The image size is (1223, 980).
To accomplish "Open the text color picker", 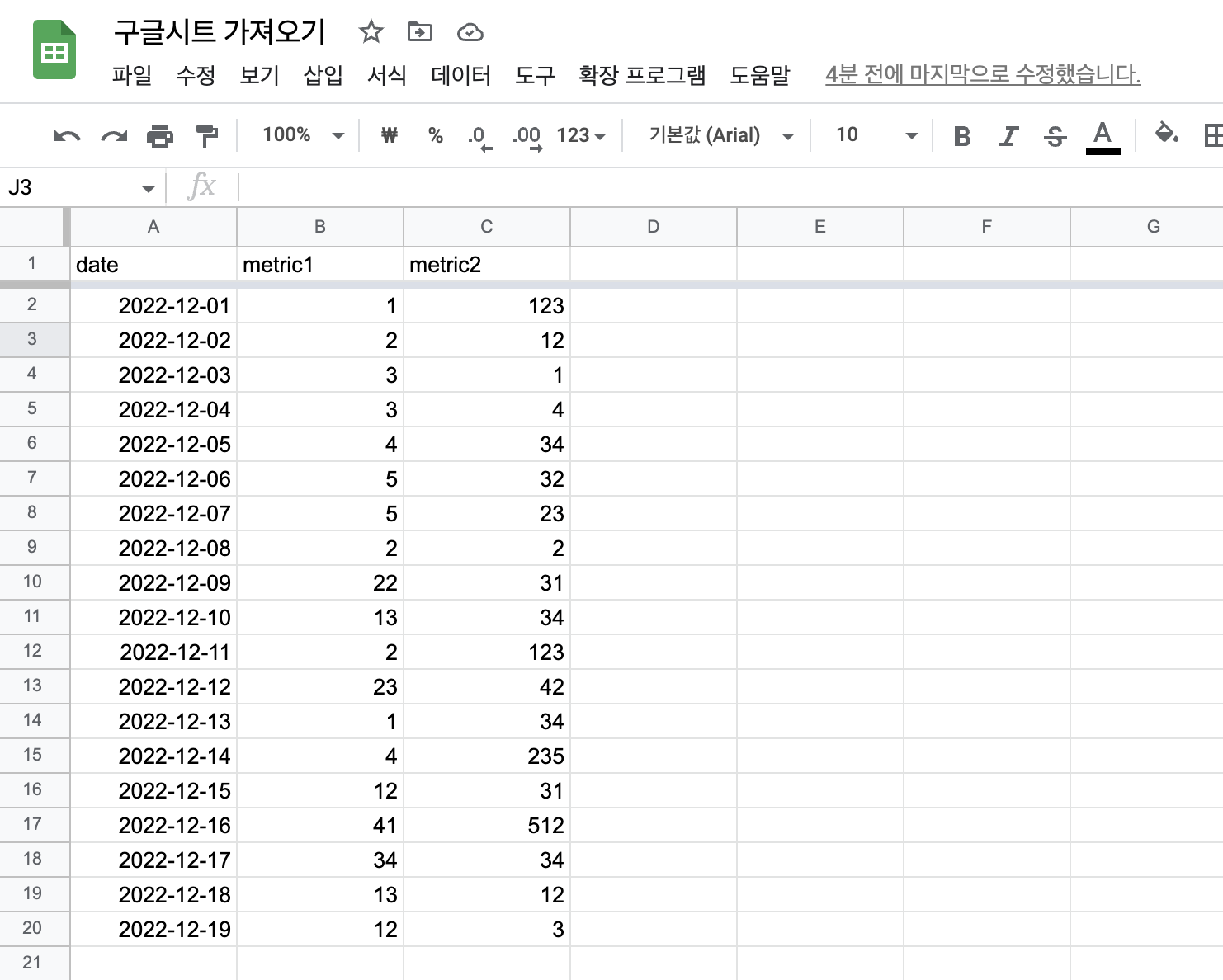I will coord(1103,137).
